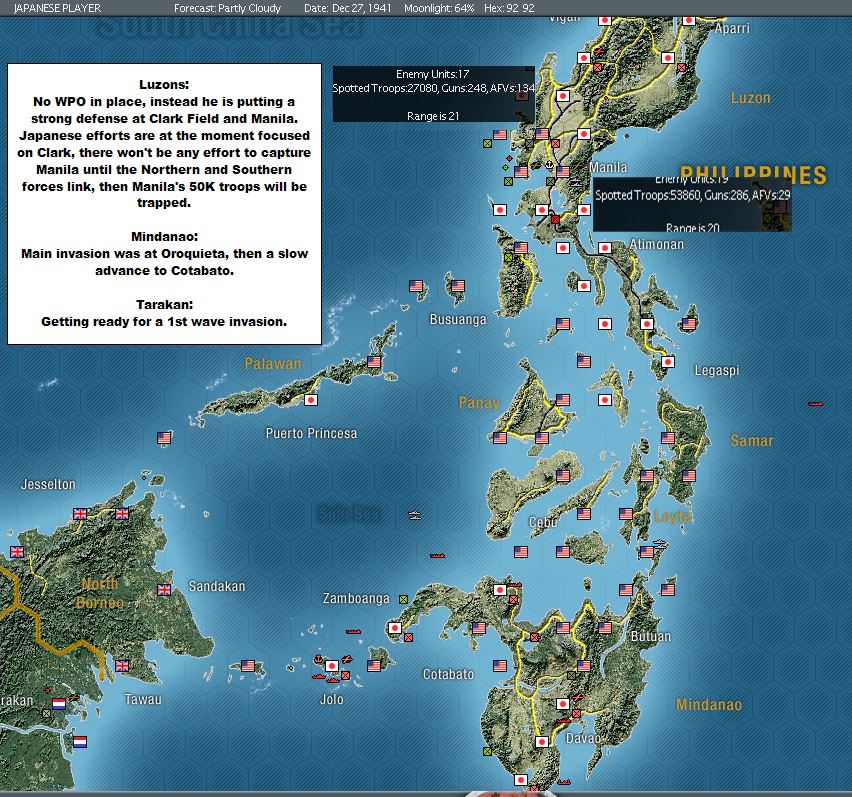Viewport: 852px width, 797px height.
Task: Click the 'Cebu' map label
Action: pos(543,522)
